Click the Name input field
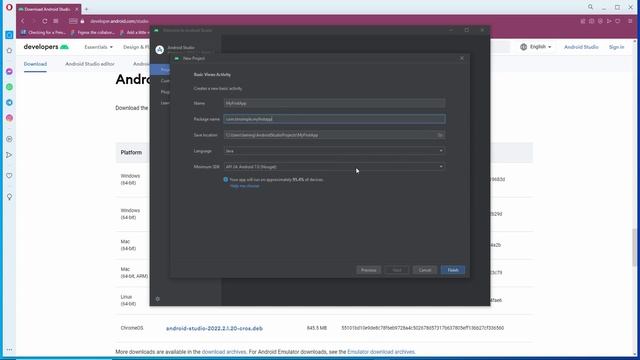This screenshot has height=360, width=640. coord(334,103)
